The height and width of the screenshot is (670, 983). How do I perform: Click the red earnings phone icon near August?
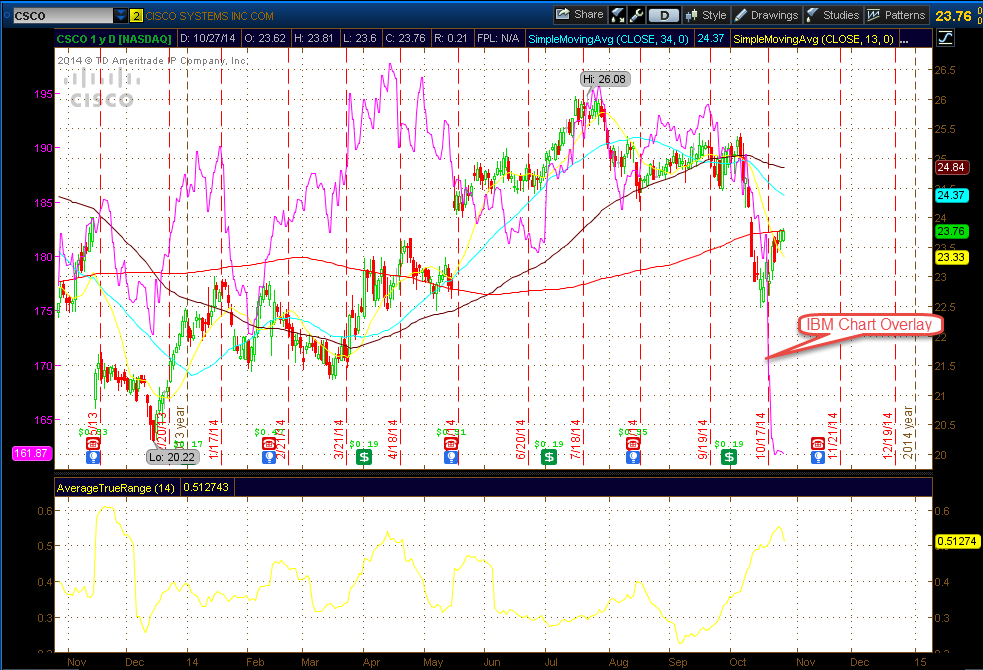(x=633, y=444)
